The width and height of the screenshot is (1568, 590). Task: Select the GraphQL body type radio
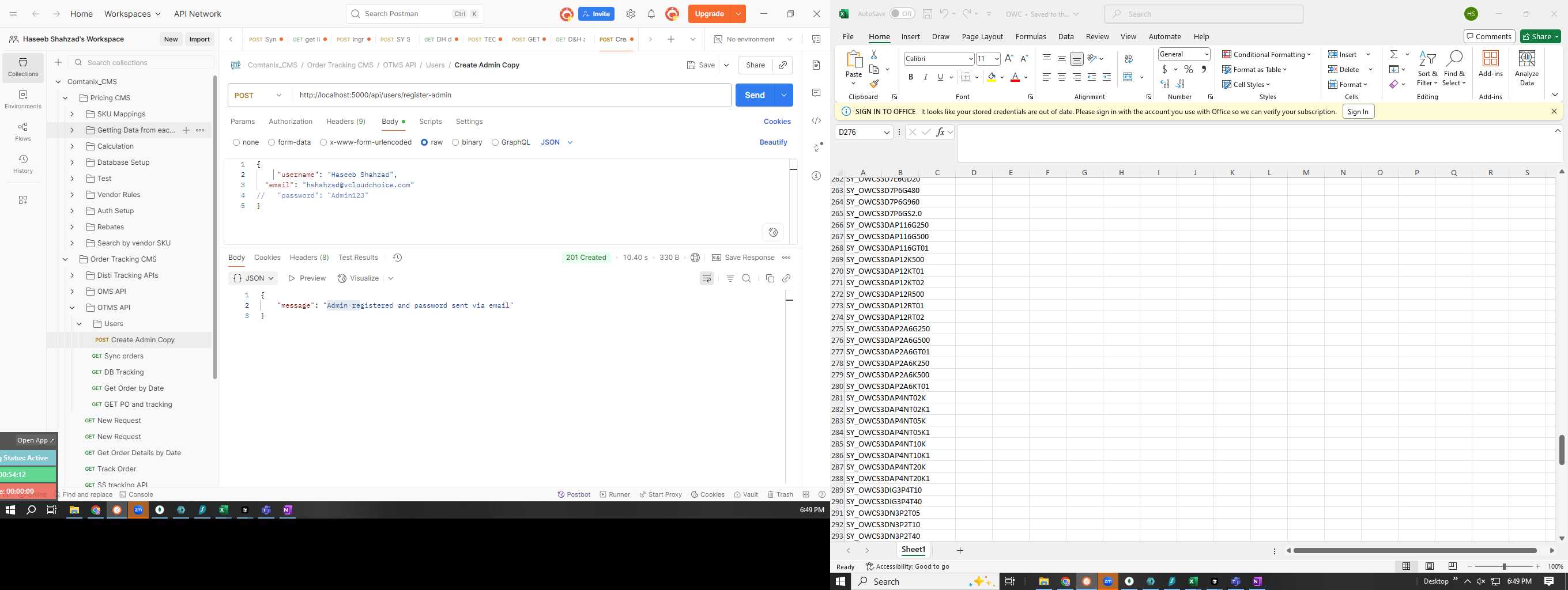(495, 142)
